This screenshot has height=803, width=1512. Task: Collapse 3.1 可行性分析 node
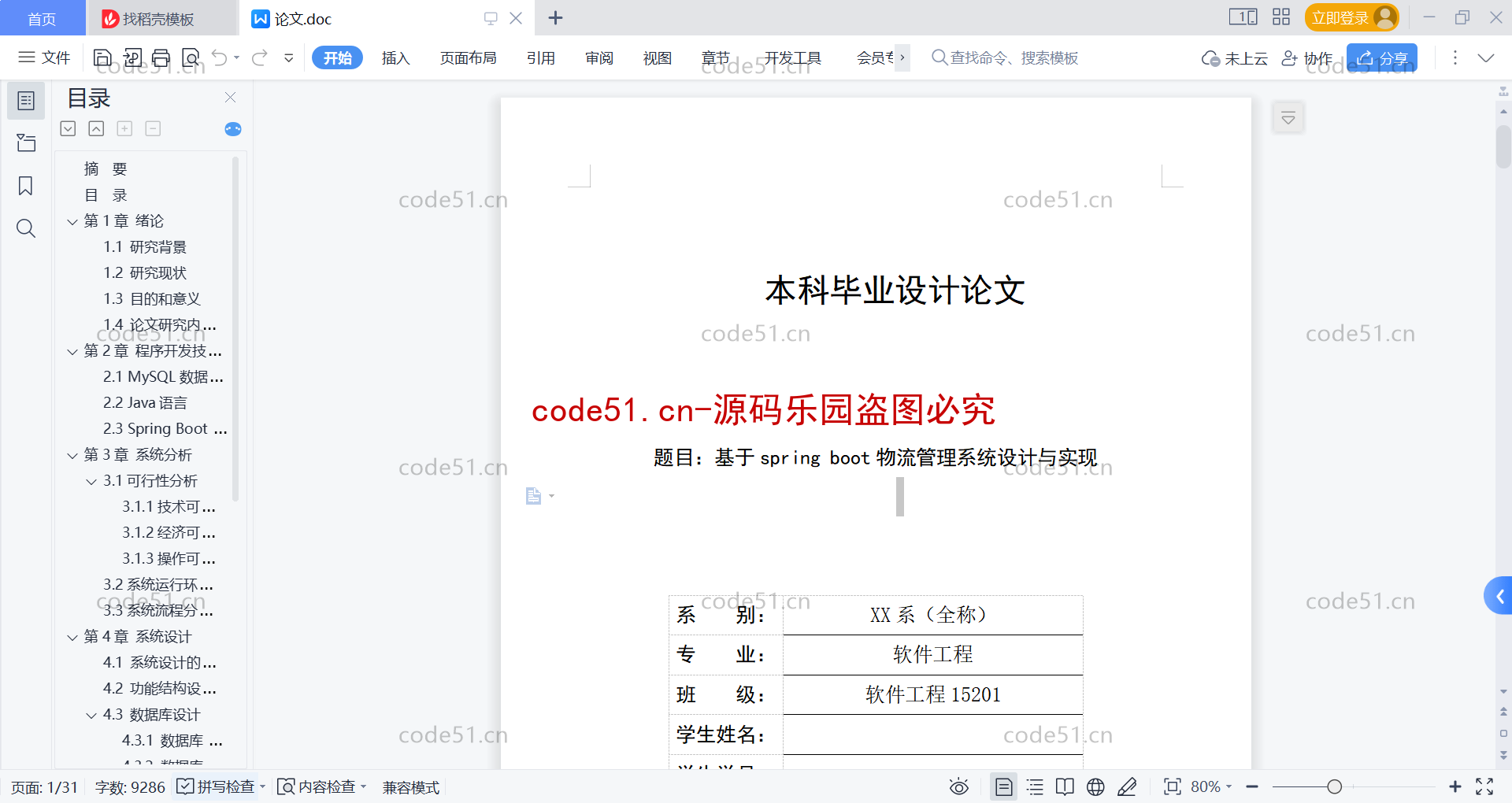[91, 481]
